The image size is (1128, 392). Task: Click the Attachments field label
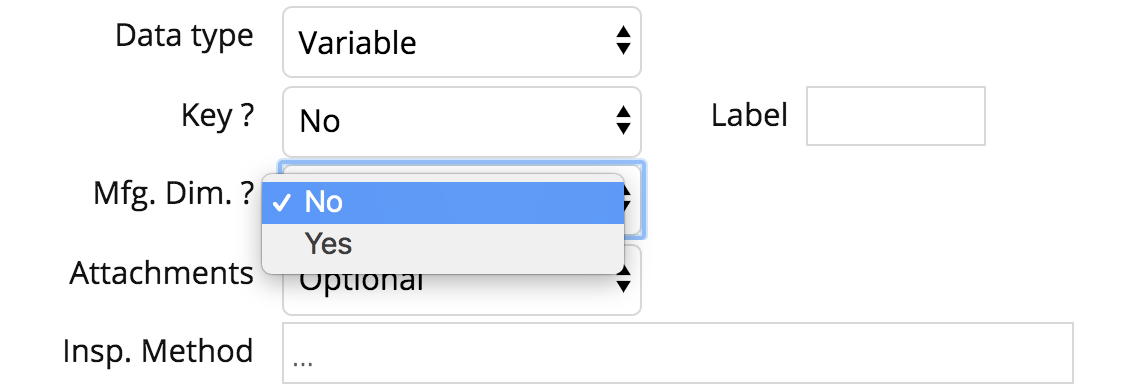point(161,273)
